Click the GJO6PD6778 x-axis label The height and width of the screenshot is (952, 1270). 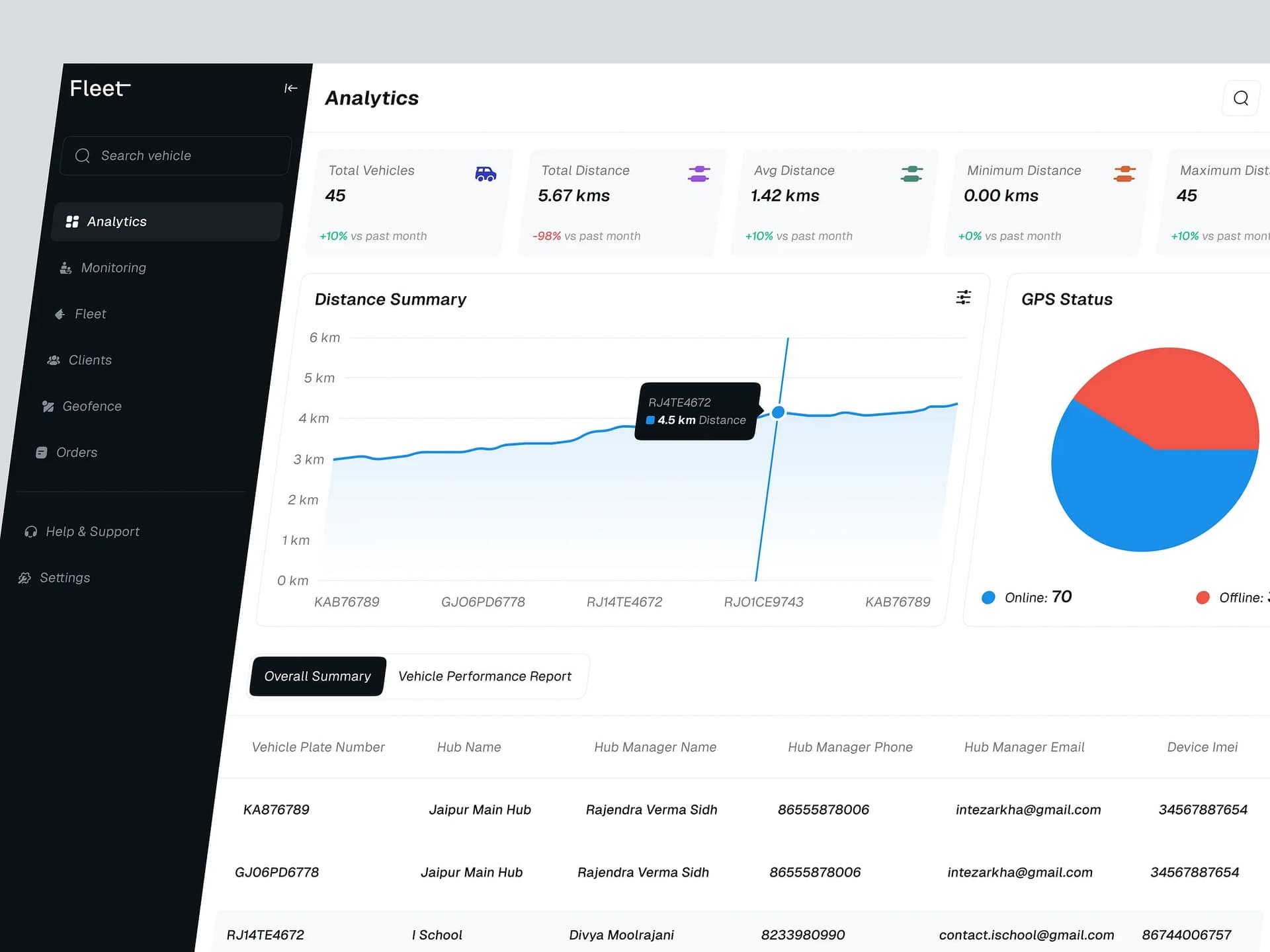click(x=483, y=602)
